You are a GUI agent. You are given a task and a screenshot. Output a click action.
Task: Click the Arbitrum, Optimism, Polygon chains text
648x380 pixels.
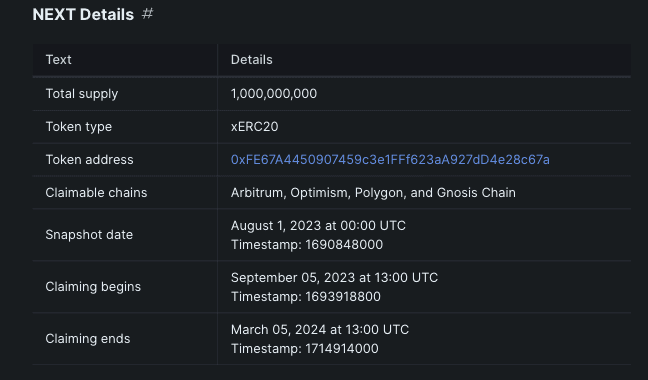click(x=373, y=193)
